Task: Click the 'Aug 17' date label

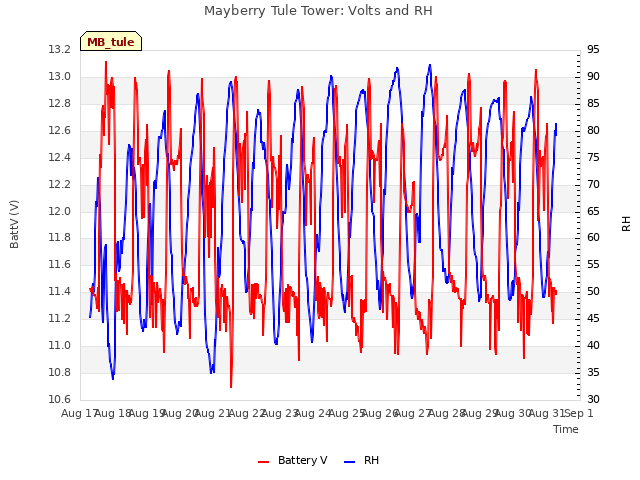Action: click(x=79, y=413)
